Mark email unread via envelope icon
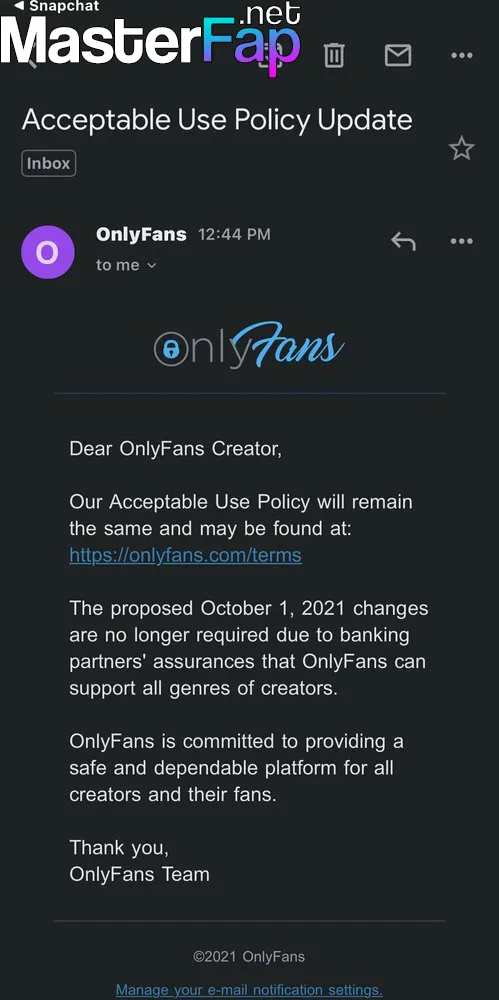The image size is (499, 1000). pos(398,55)
